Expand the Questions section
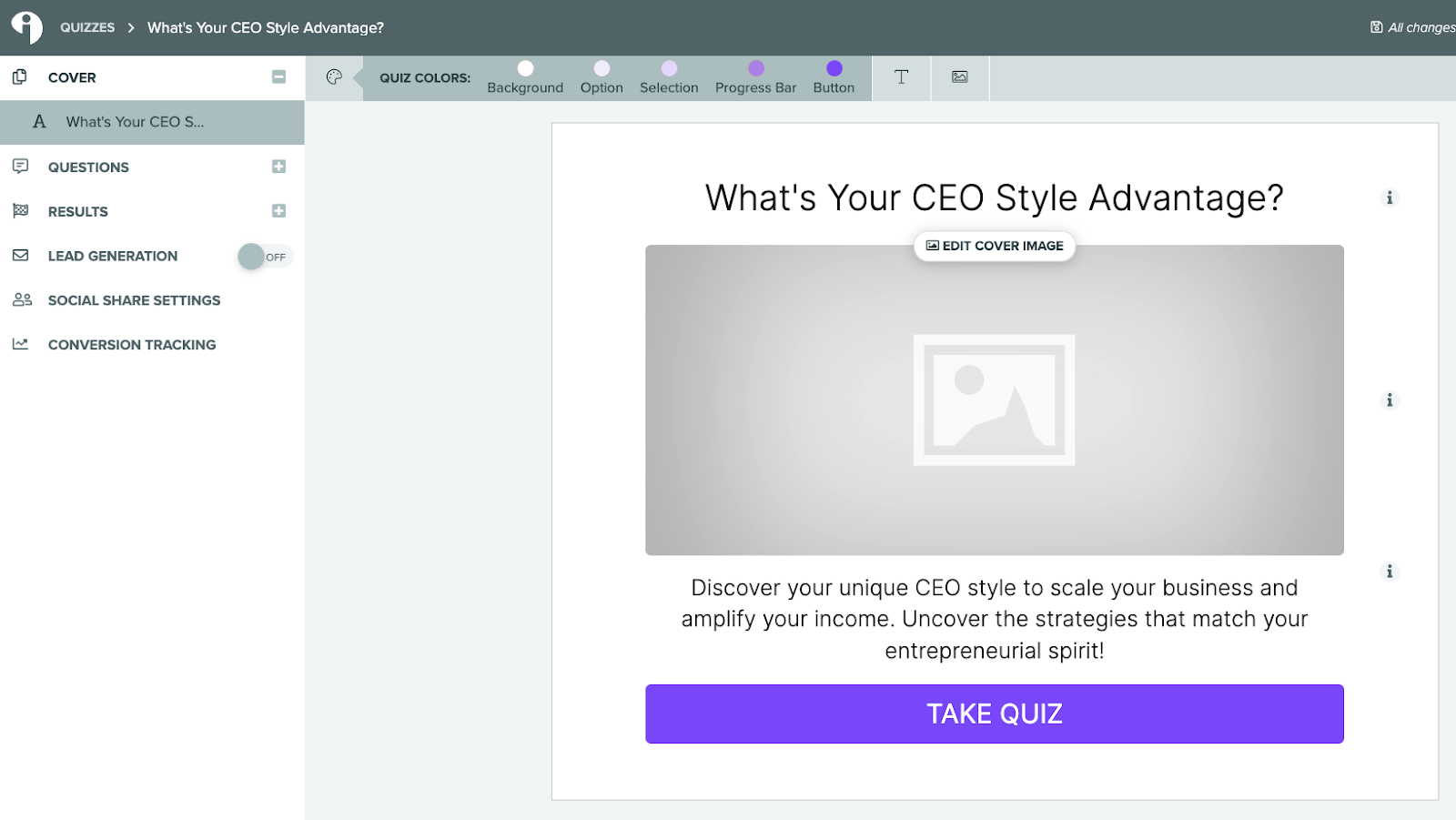 pyautogui.click(x=279, y=167)
